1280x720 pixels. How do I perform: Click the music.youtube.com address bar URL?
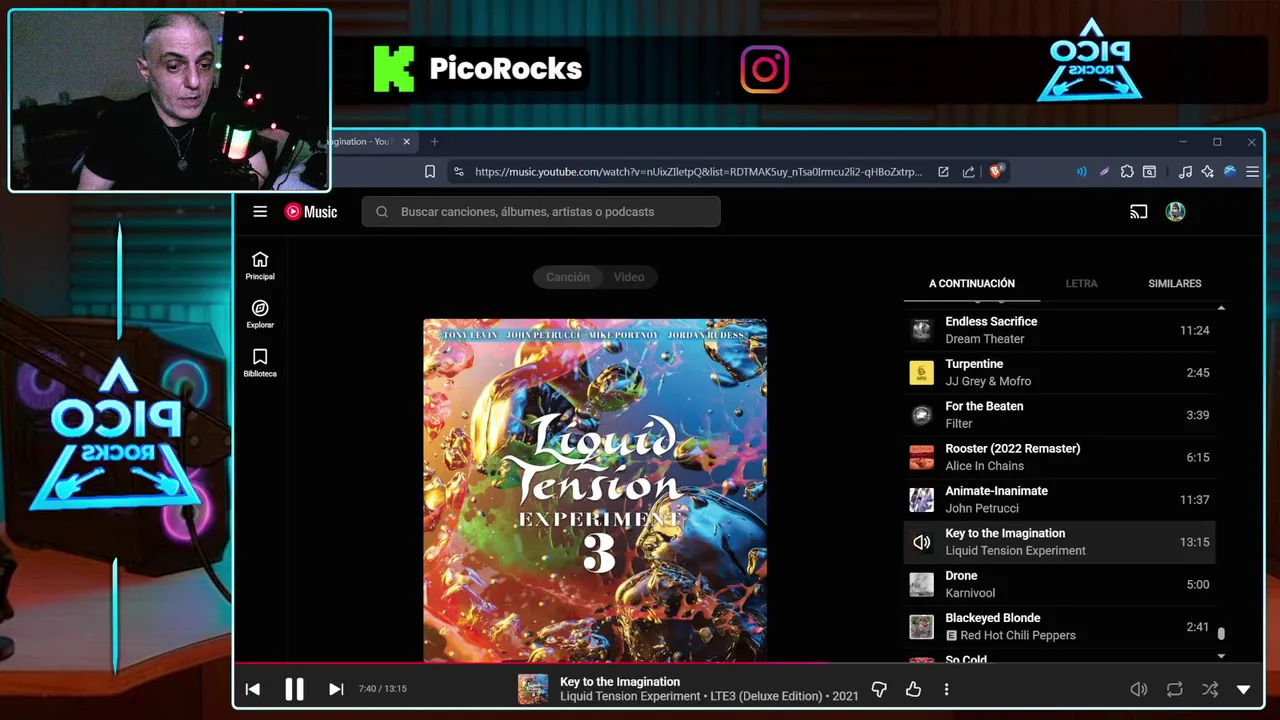(698, 172)
